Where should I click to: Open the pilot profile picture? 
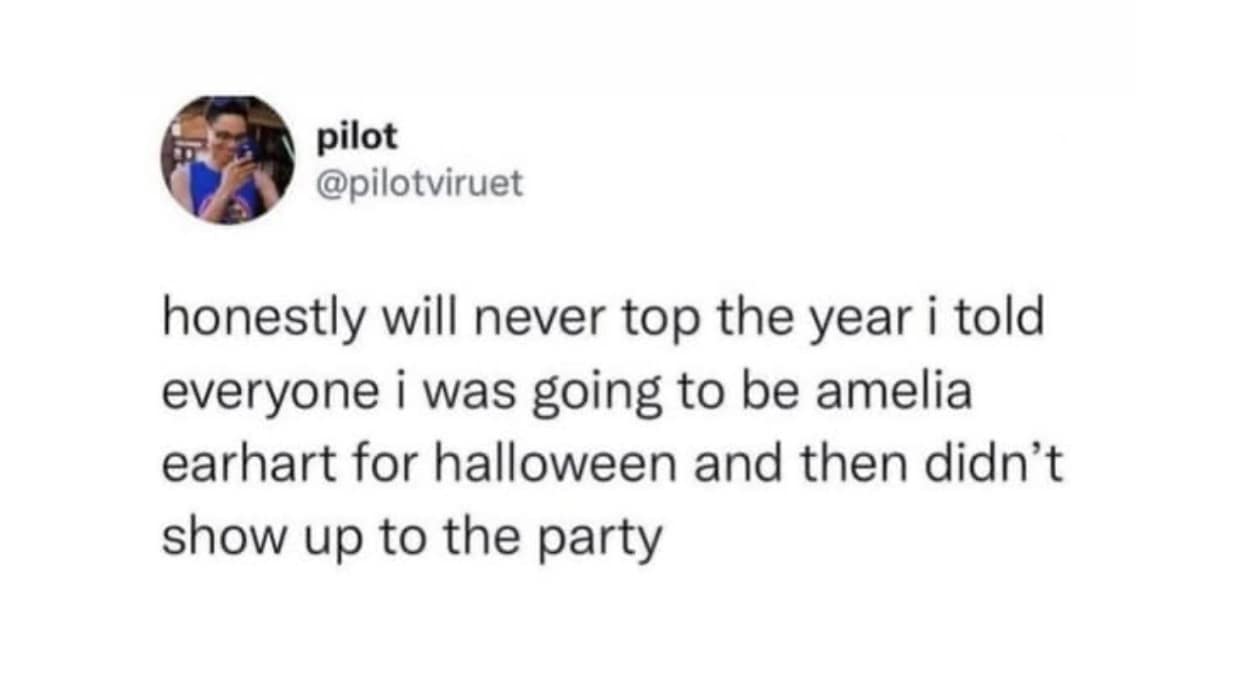229,160
